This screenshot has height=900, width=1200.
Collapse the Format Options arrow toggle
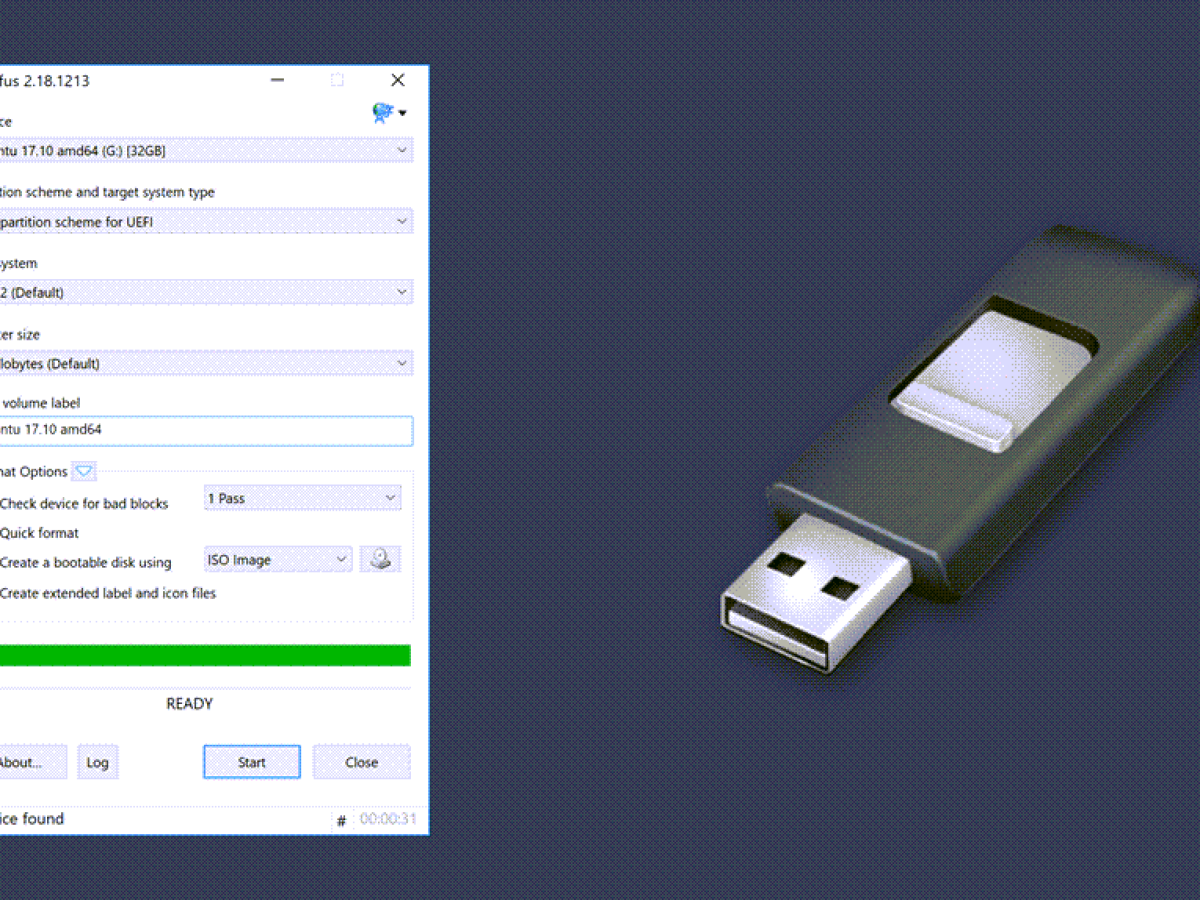(x=84, y=472)
